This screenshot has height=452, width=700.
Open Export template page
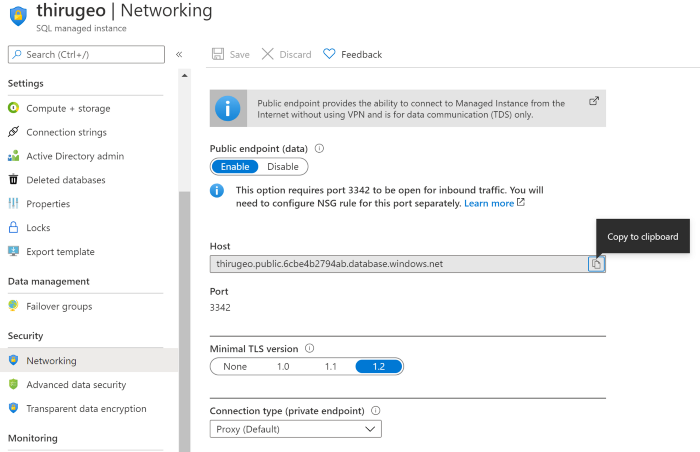[x=60, y=251]
